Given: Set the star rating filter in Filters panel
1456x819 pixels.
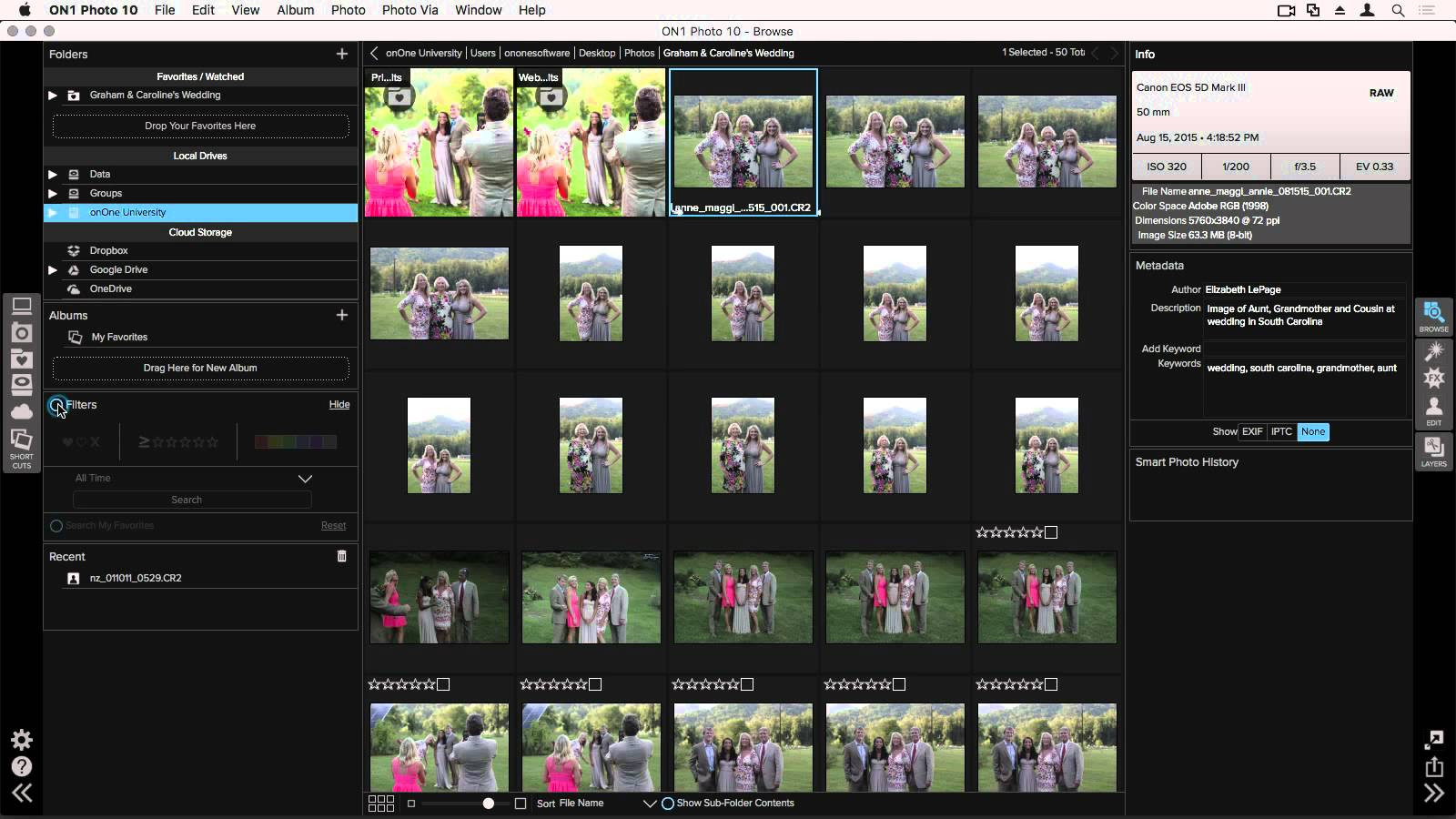Looking at the screenshot, I should 178,442.
